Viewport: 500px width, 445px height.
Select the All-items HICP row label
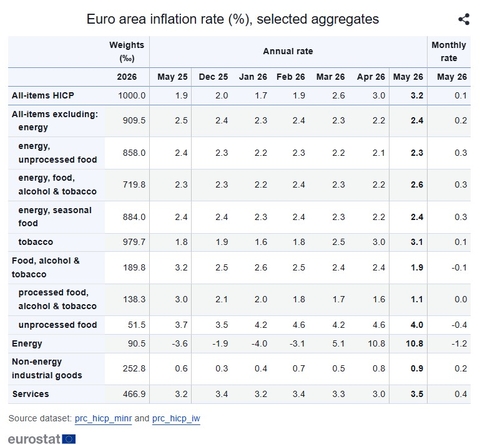click(43, 96)
